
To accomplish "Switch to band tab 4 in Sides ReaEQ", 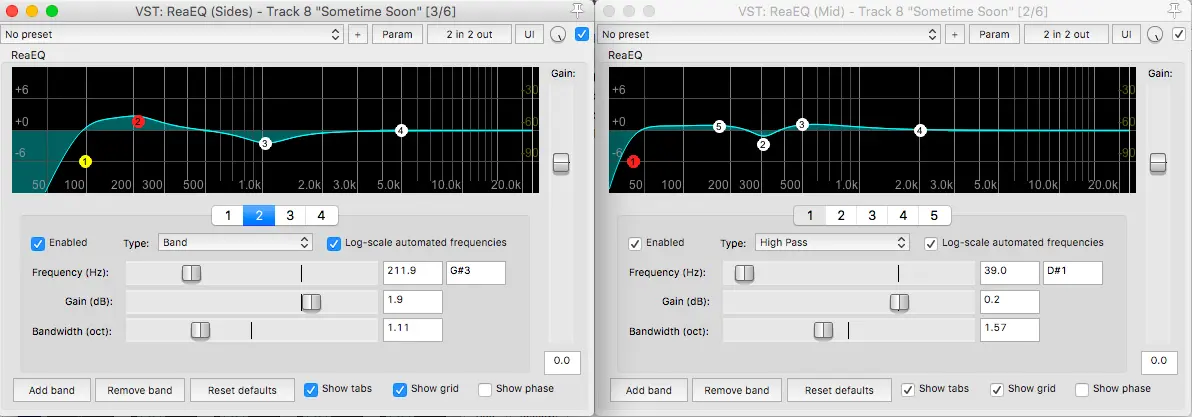I will 321,215.
